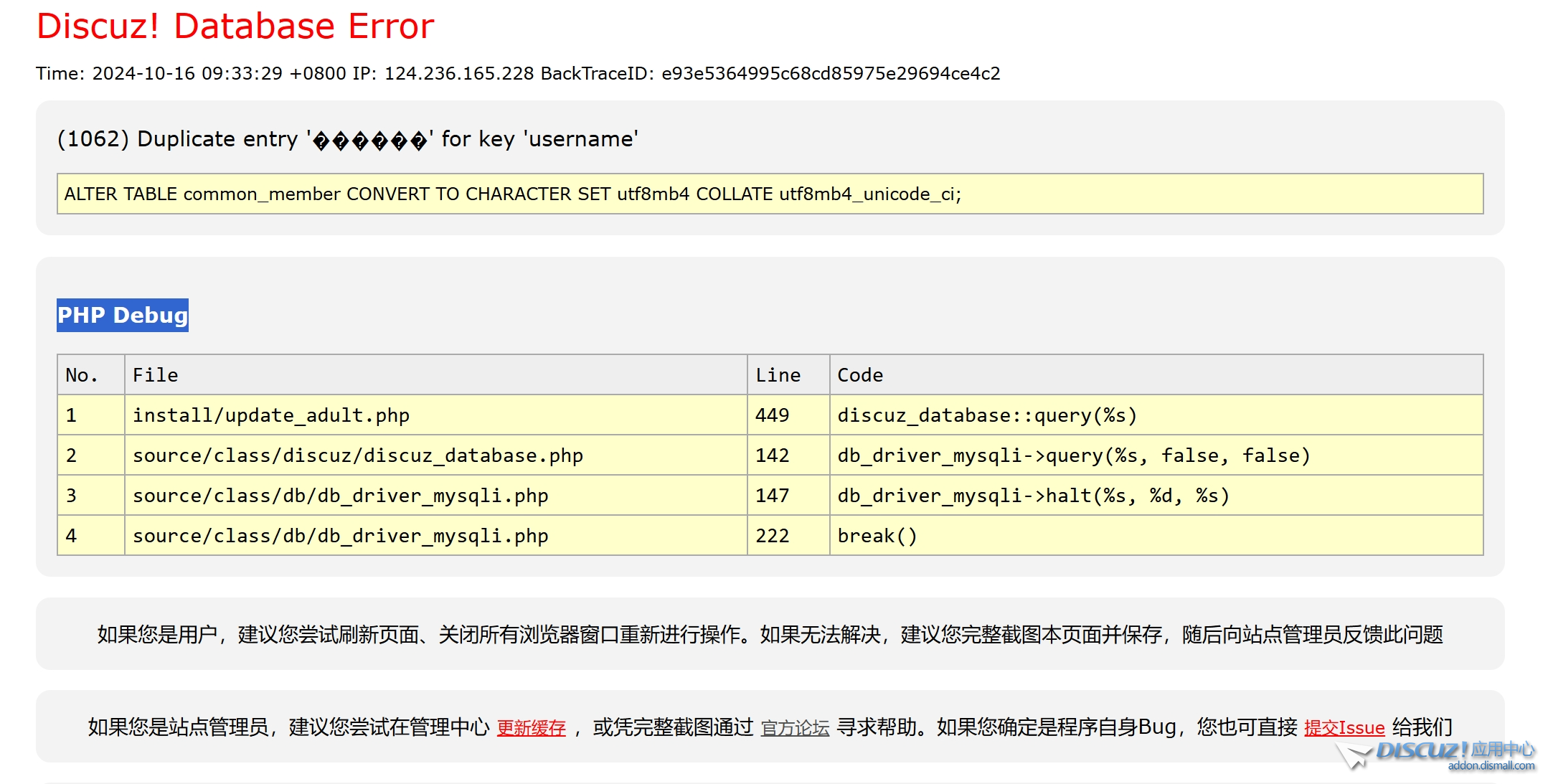Click the Discuz! Database Error title

235,27
